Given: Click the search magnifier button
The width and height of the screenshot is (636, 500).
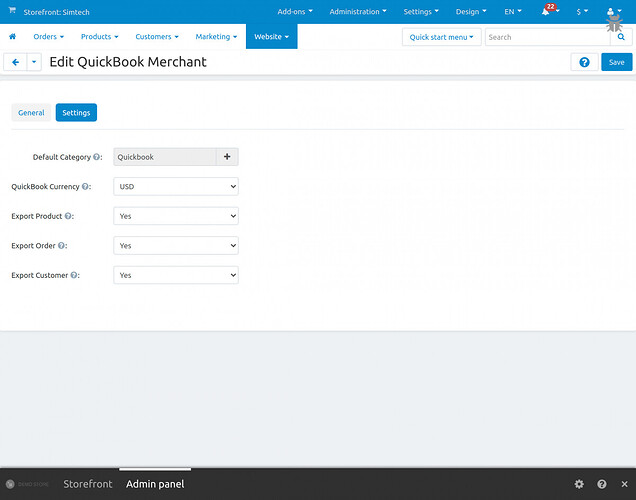Looking at the screenshot, I should [620, 37].
